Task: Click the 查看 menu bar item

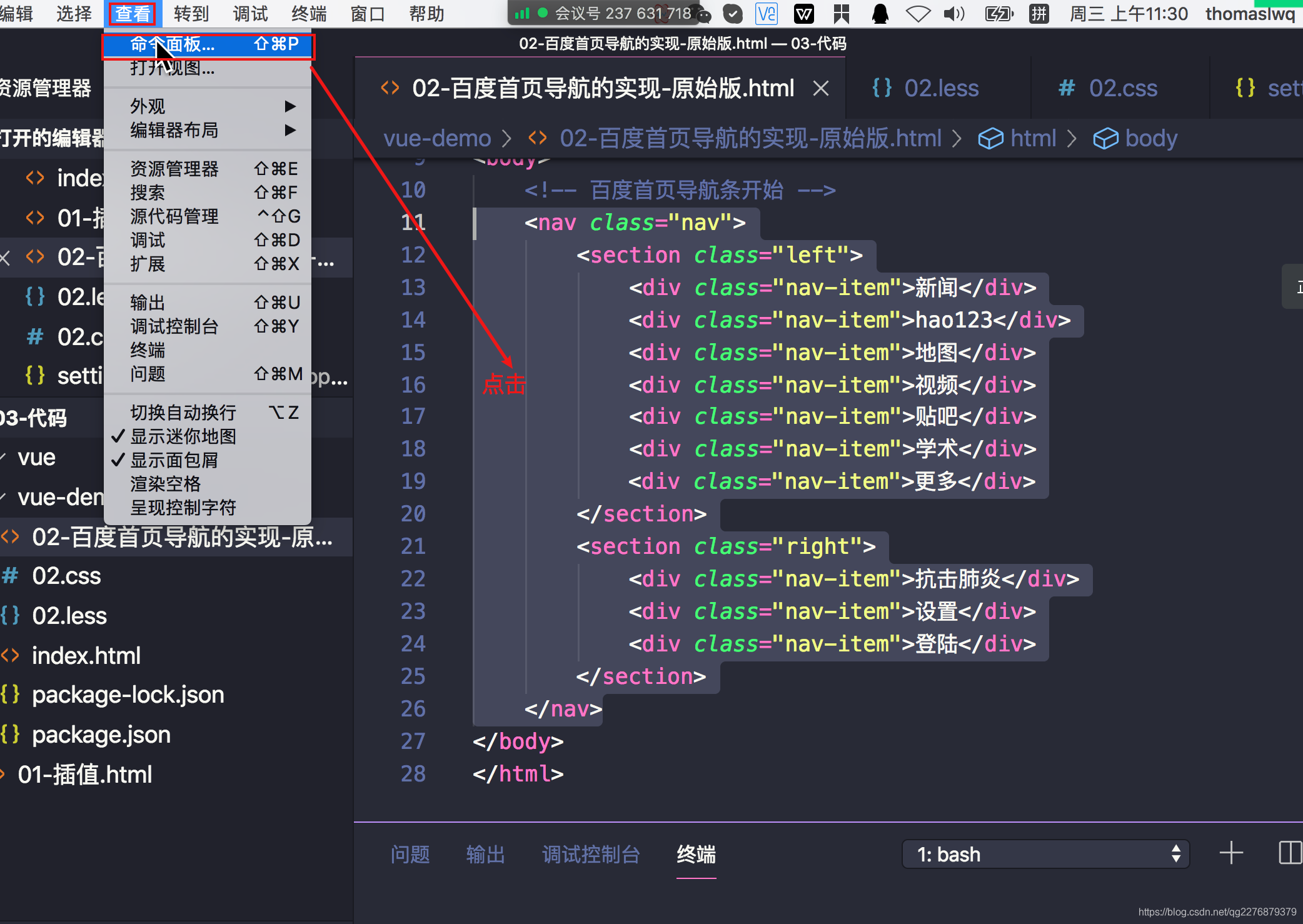Action: [133, 14]
